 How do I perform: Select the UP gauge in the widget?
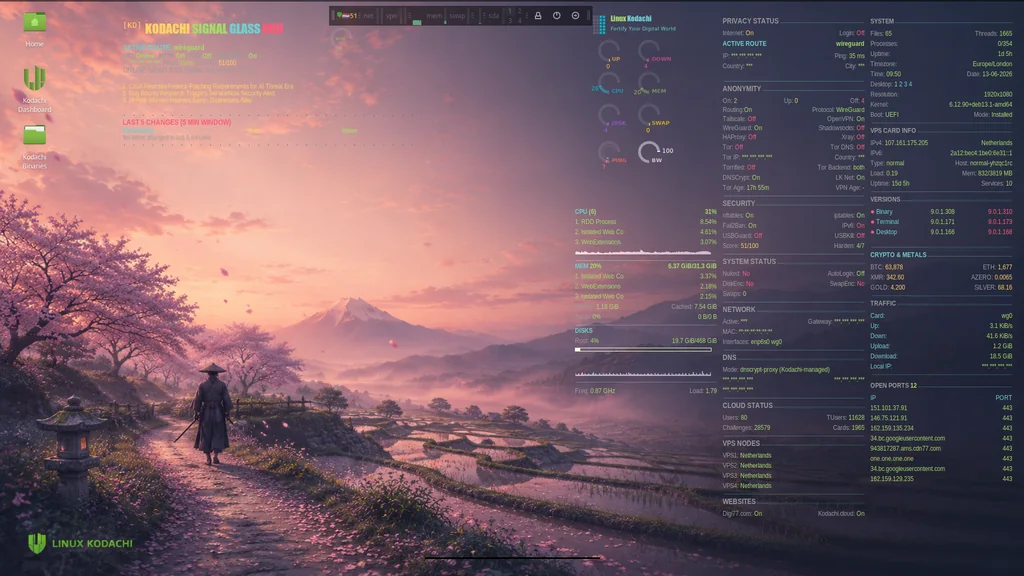coord(609,52)
